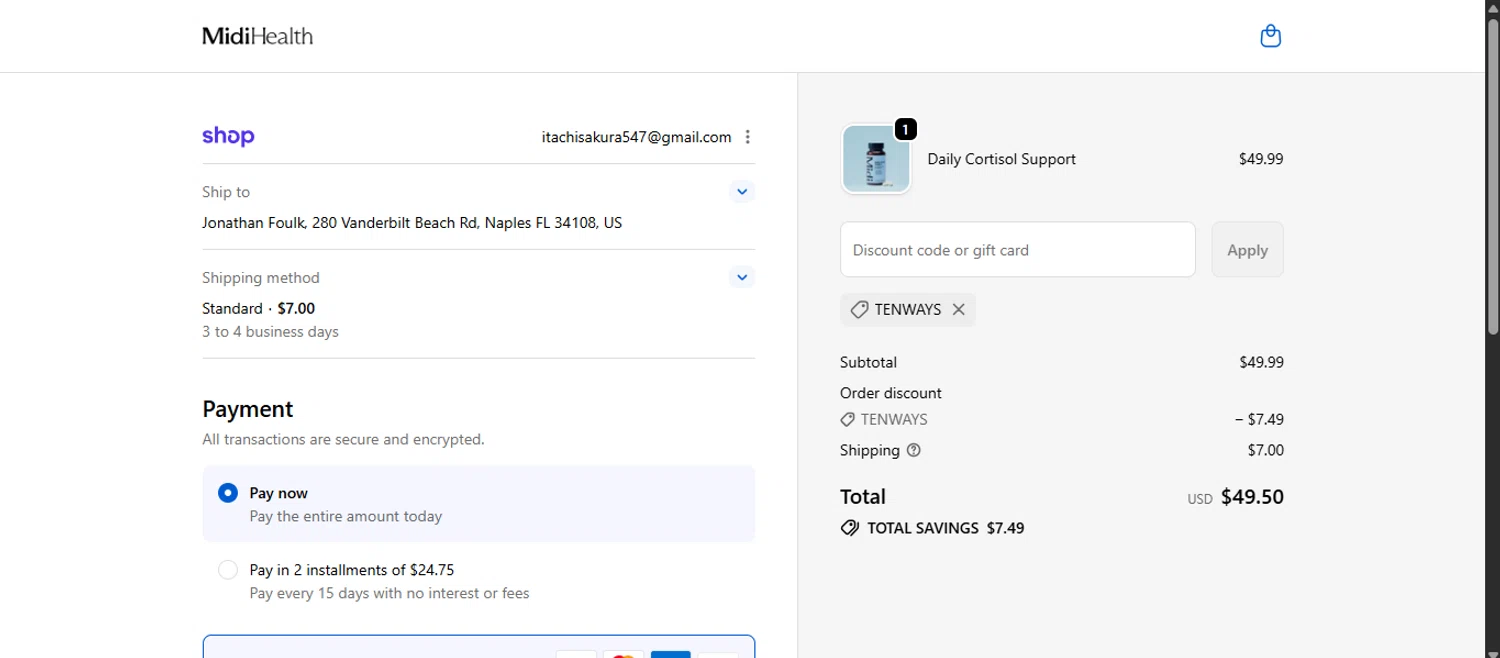Click the Subtotal $49.99 value
This screenshot has width=1500, height=658.
click(1261, 362)
